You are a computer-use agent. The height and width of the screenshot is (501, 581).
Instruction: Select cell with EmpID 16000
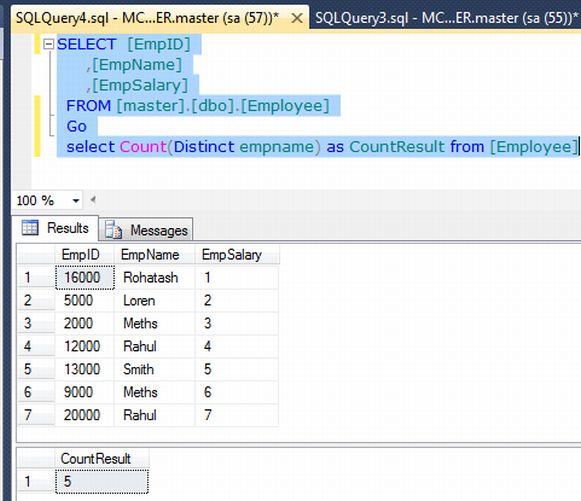pyautogui.click(x=85, y=277)
